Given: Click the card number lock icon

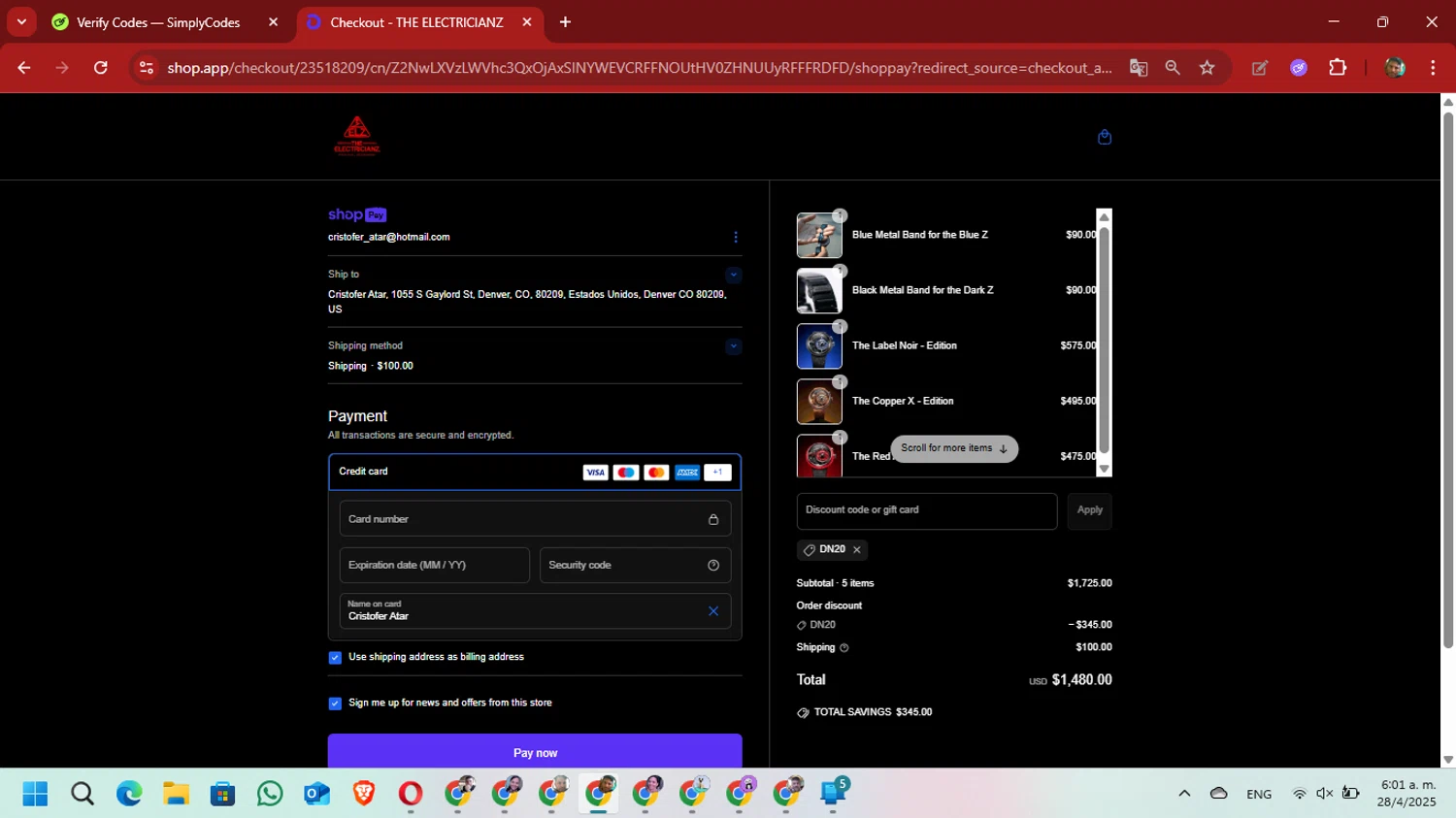Looking at the screenshot, I should 713,519.
